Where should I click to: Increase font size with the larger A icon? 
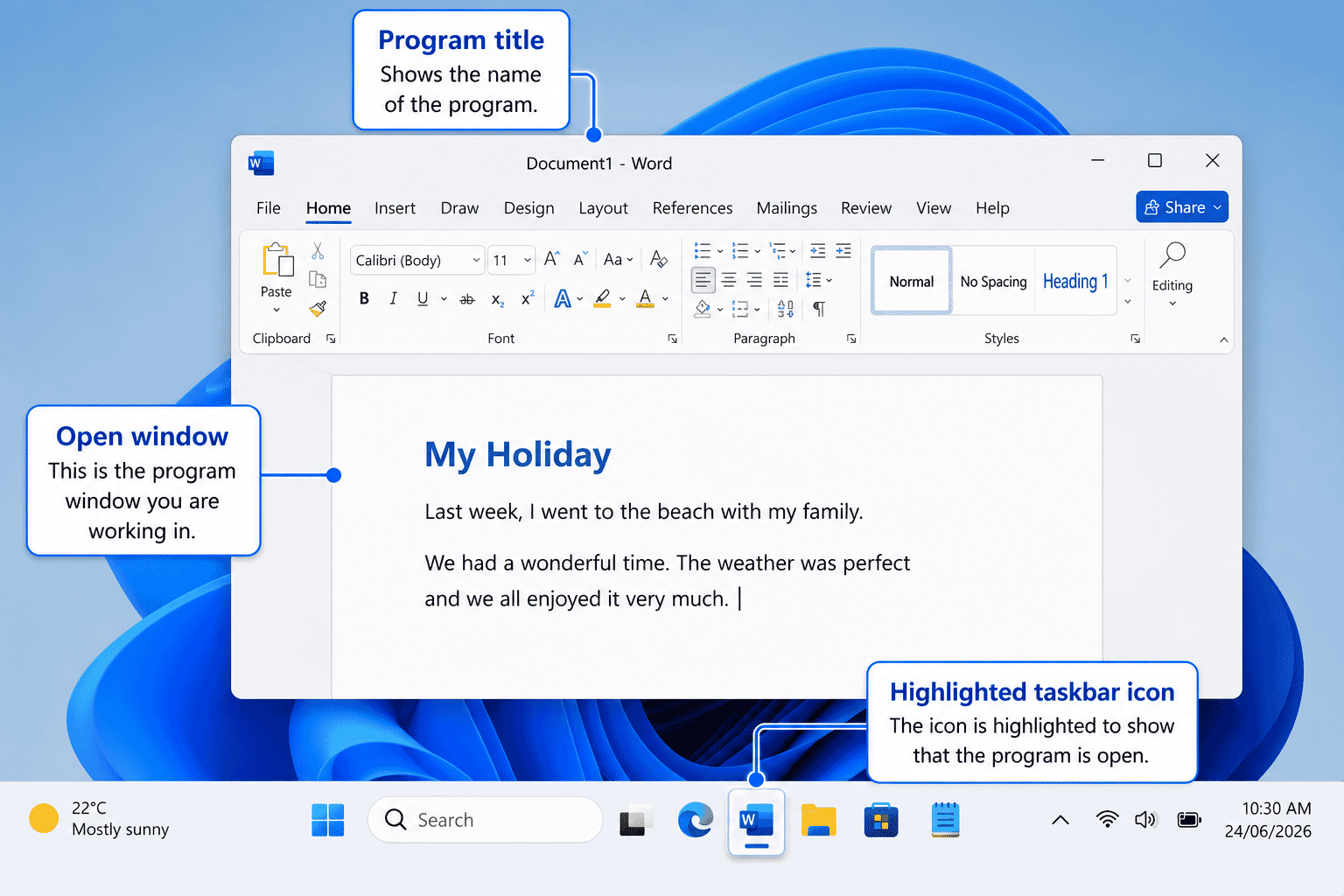551,259
